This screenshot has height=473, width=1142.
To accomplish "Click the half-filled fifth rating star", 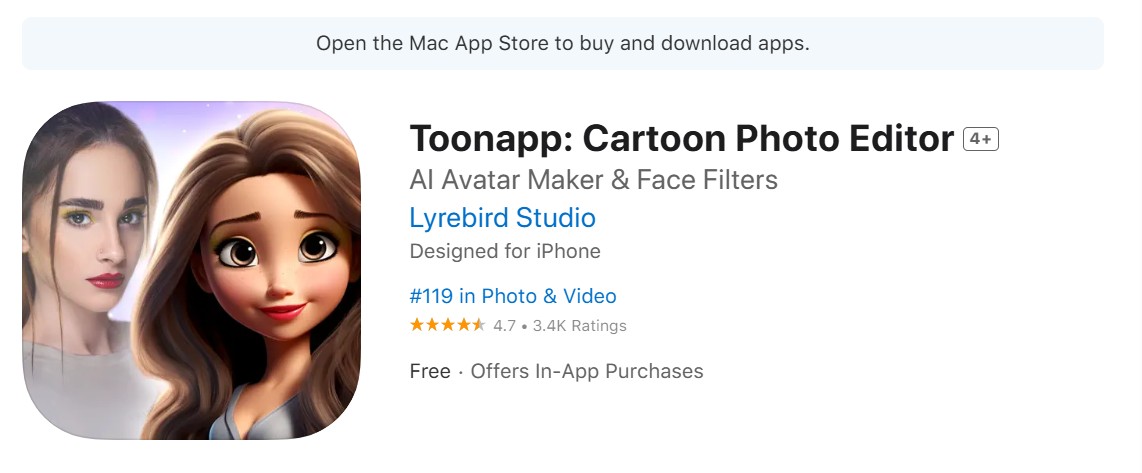I will coord(479,325).
